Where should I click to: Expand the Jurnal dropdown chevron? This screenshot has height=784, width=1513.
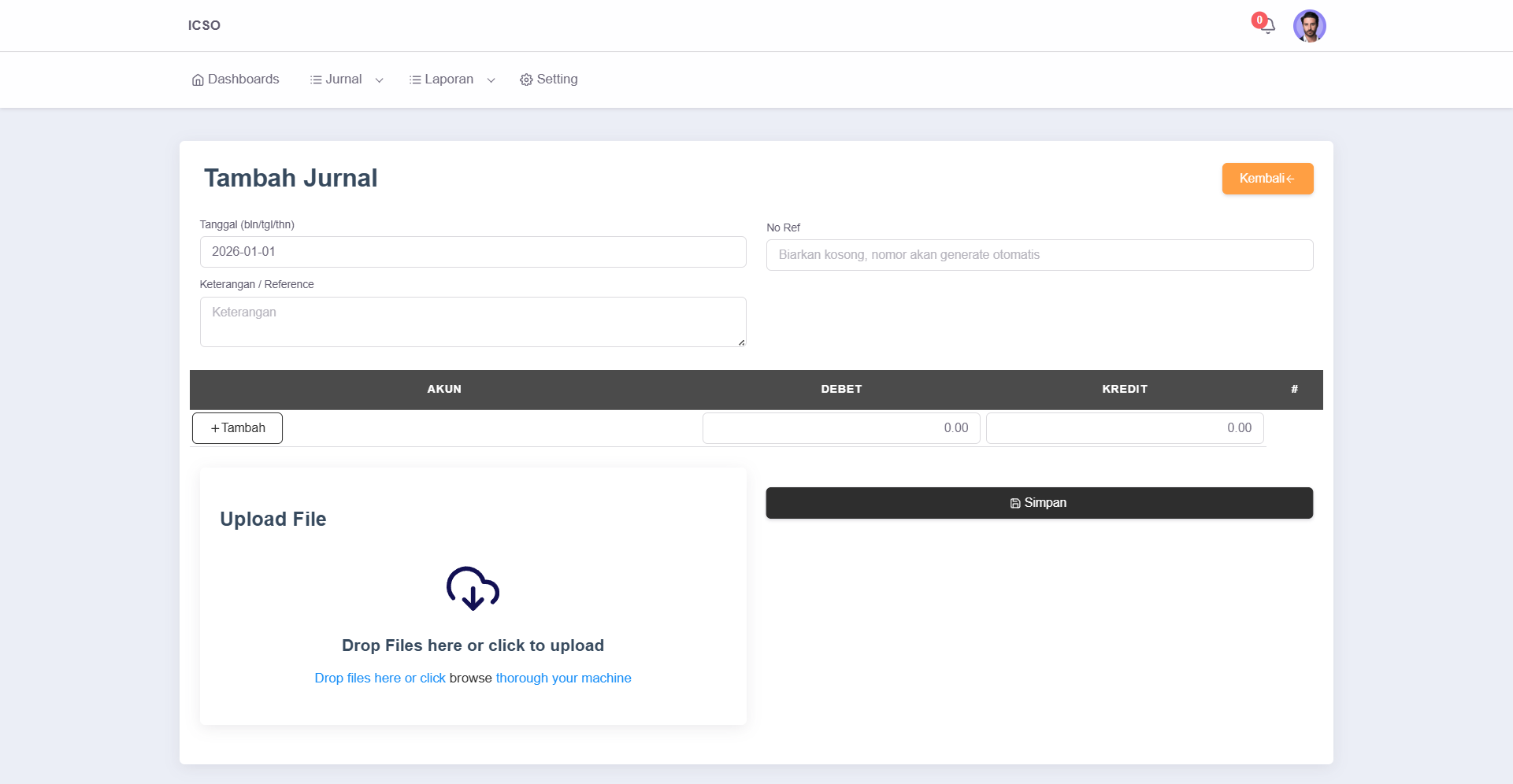[379, 80]
